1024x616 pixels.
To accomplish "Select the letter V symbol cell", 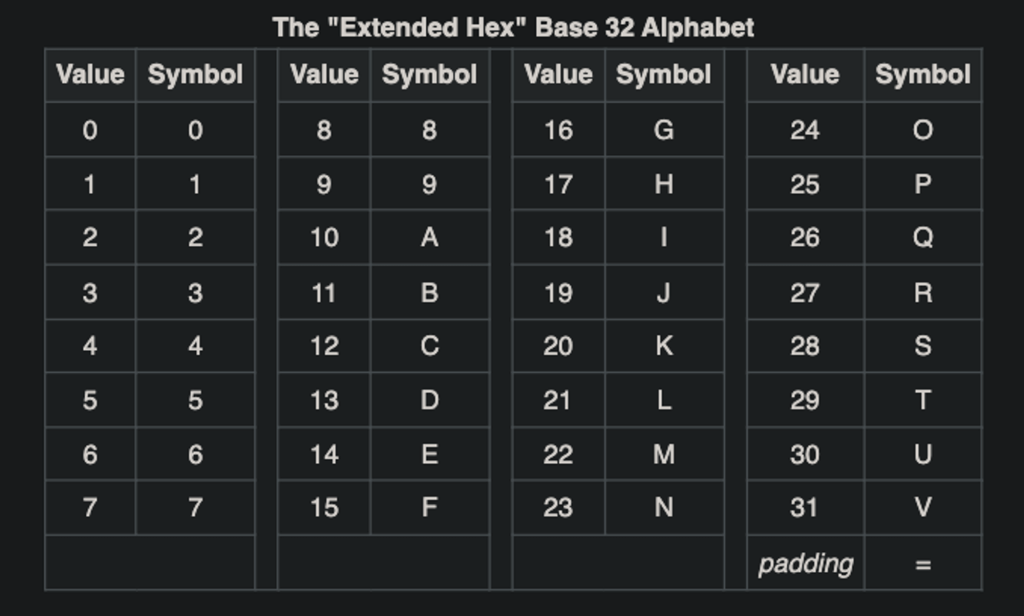I will (x=923, y=508).
